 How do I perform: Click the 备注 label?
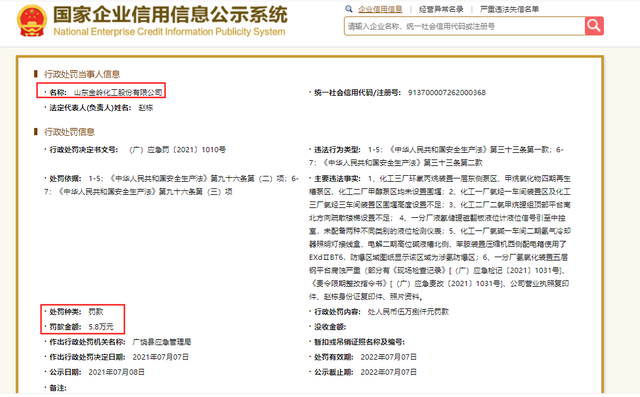(x=58, y=388)
